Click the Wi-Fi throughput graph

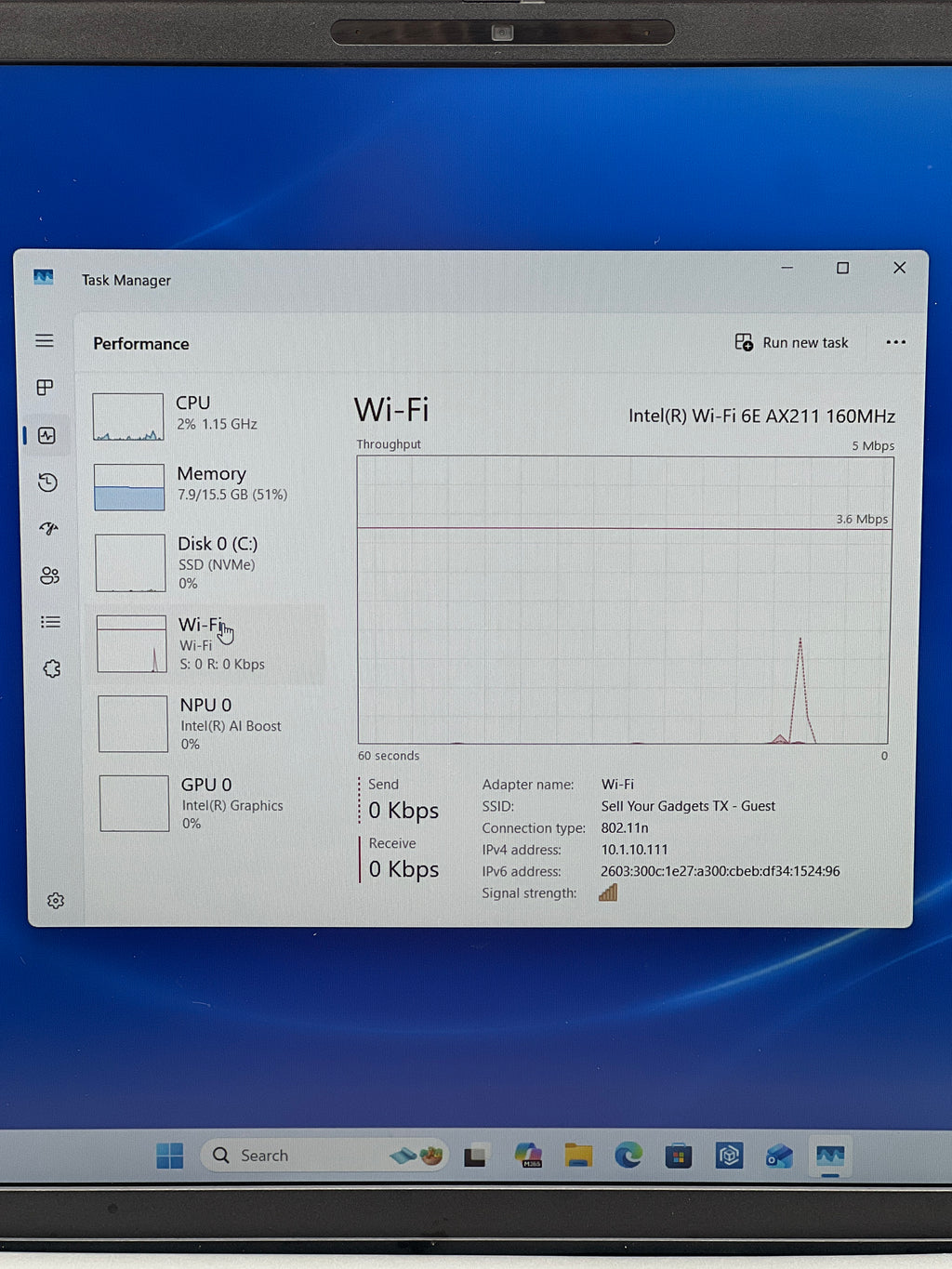624,600
